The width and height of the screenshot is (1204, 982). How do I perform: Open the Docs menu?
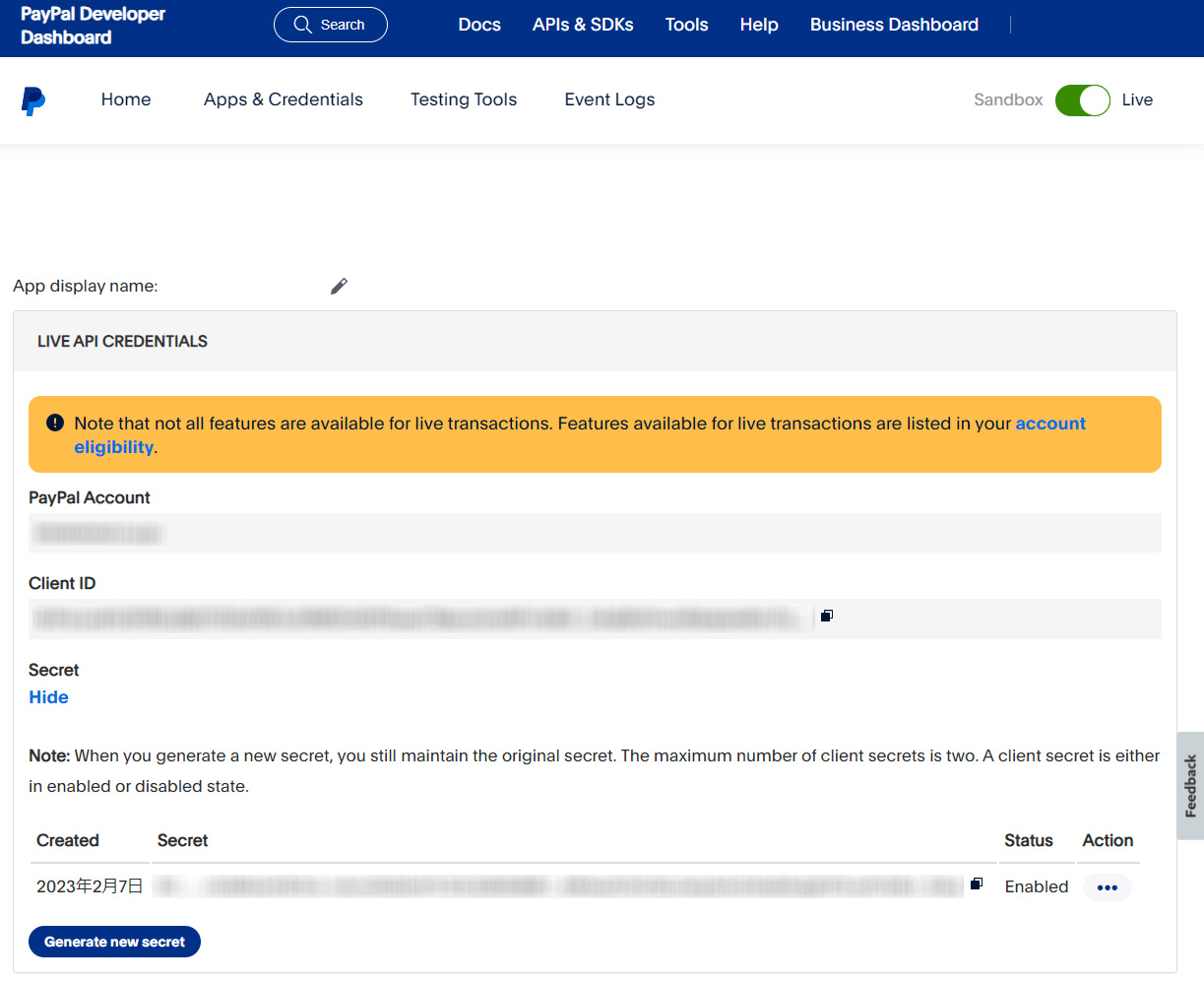479,25
